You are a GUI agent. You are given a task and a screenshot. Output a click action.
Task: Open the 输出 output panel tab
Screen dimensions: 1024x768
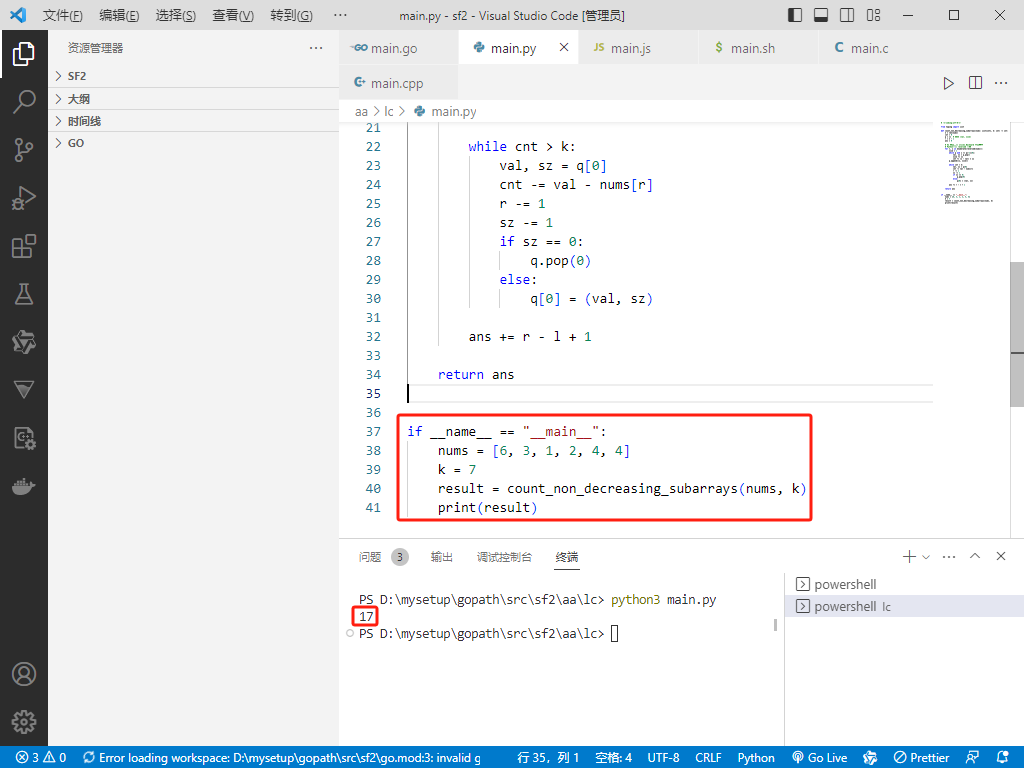pos(441,557)
